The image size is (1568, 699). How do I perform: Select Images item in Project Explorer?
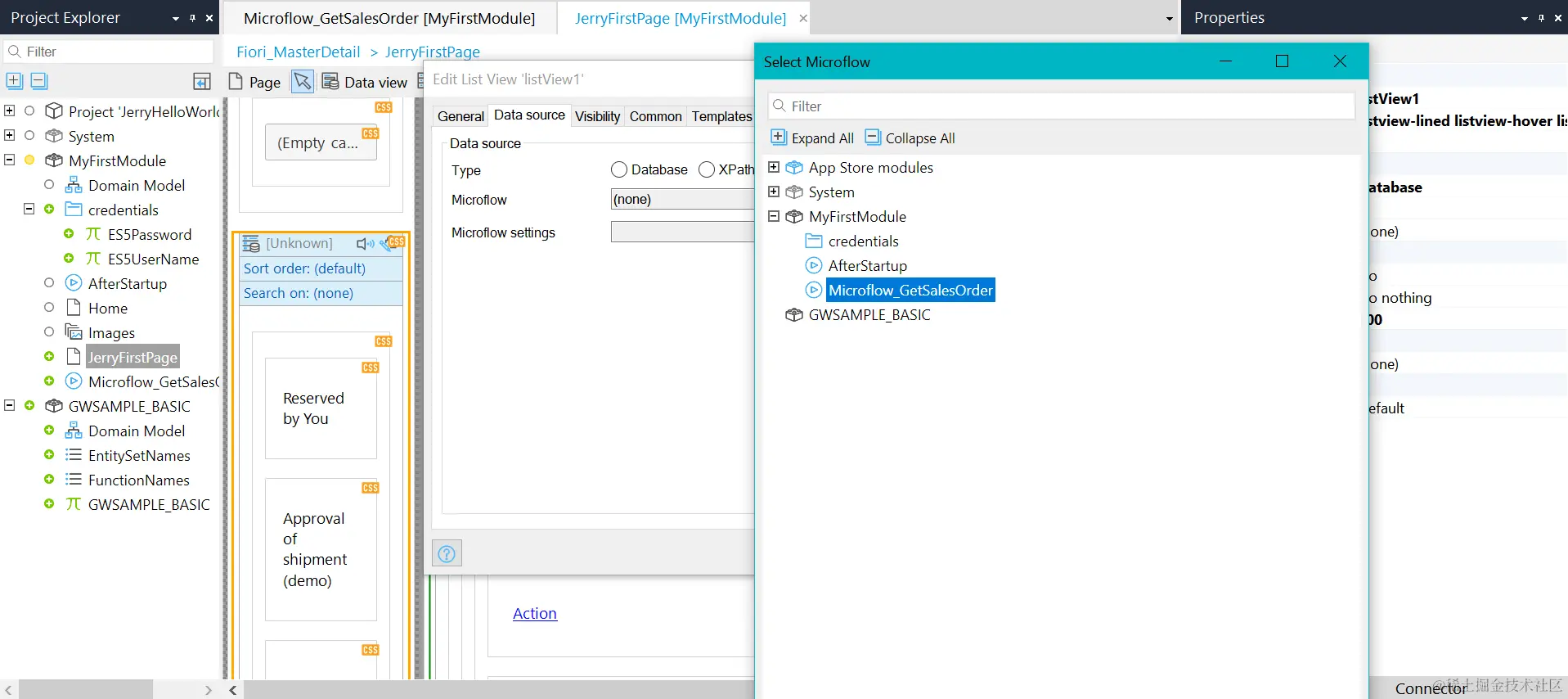pos(110,332)
